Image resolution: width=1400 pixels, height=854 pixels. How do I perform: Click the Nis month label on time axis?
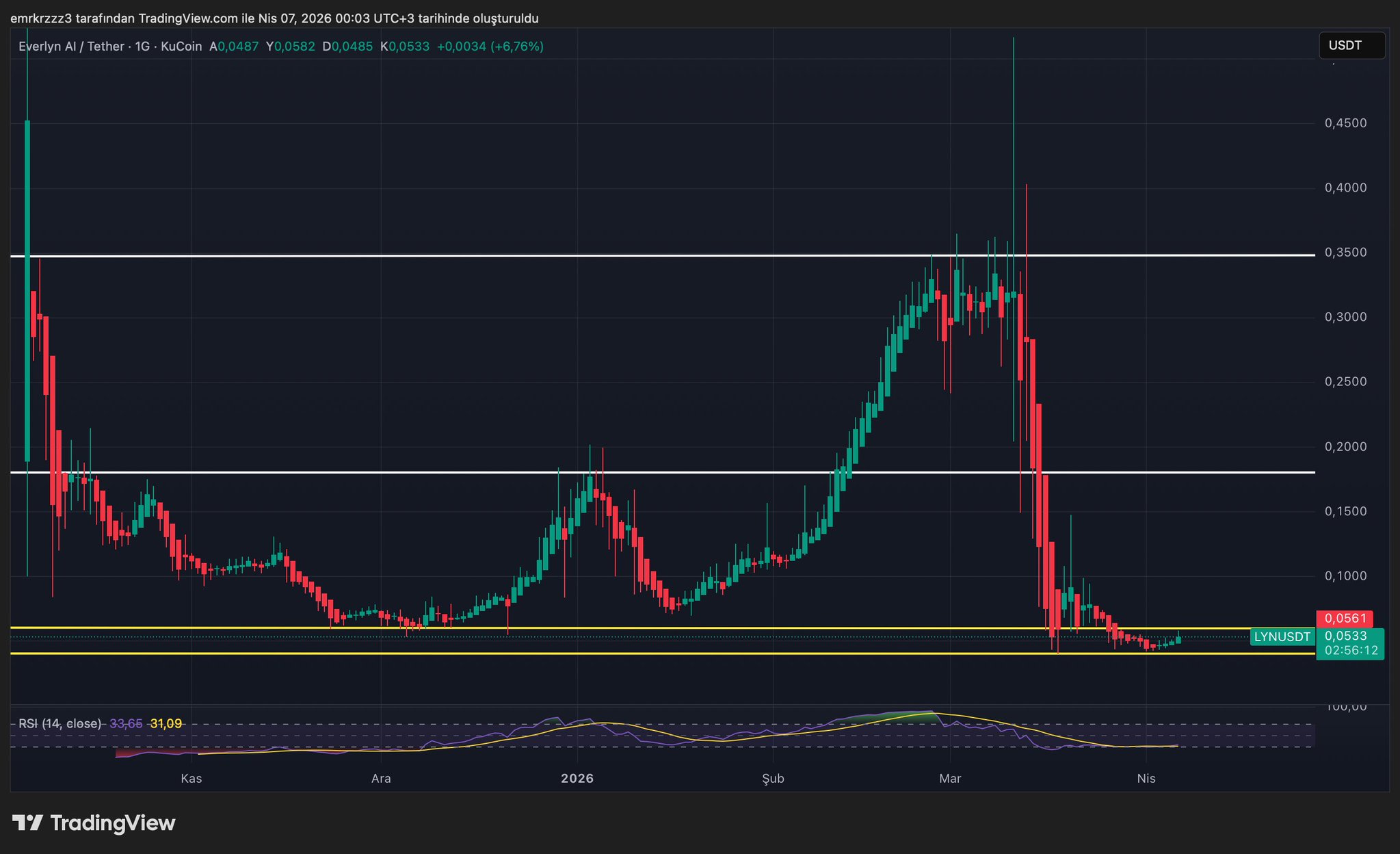point(1146,779)
